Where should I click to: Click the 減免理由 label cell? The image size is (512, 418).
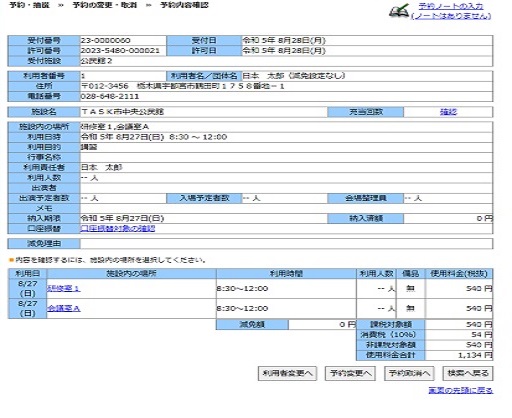coord(44,244)
